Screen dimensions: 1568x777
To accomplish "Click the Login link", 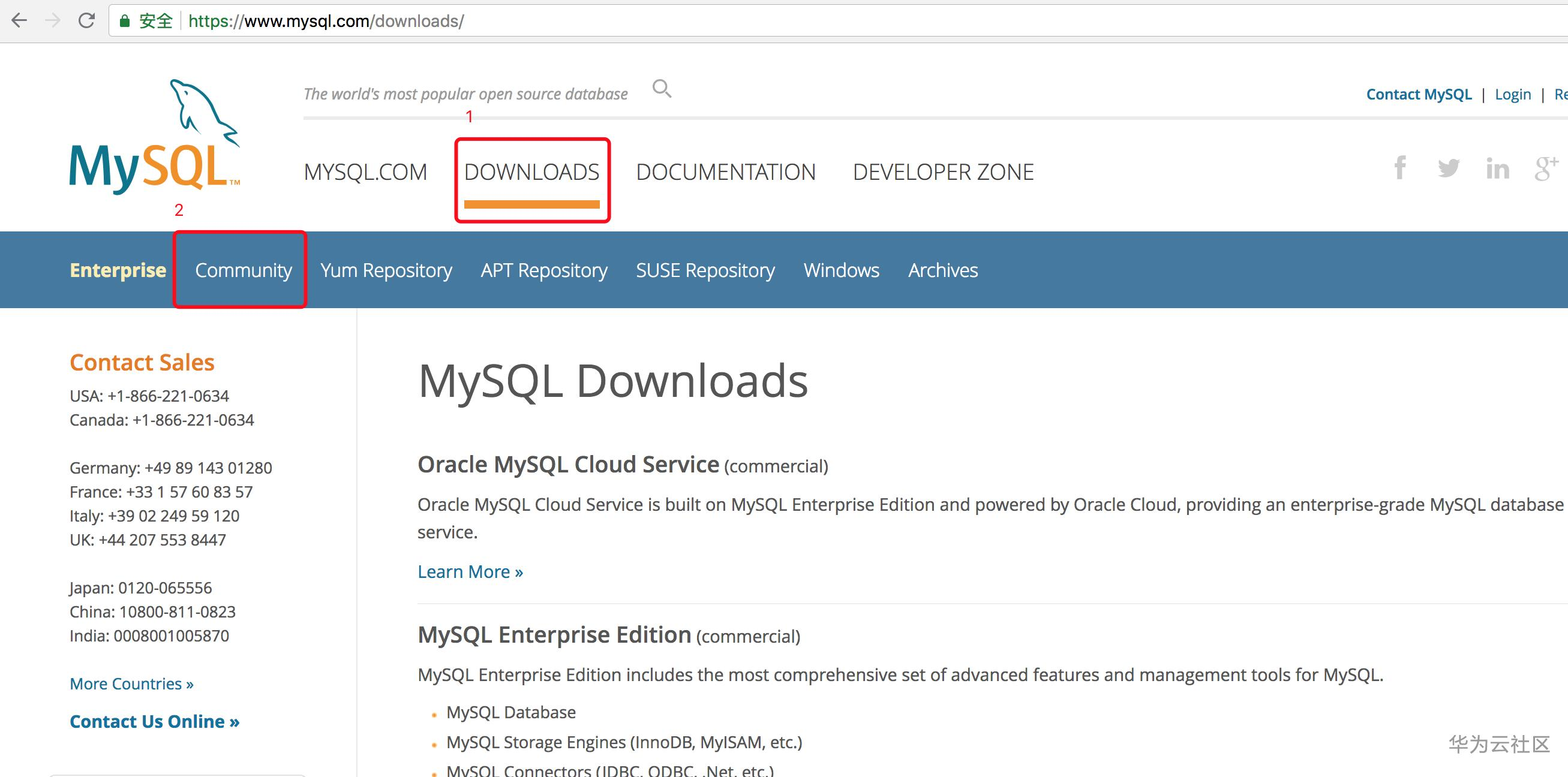I will [x=1512, y=94].
